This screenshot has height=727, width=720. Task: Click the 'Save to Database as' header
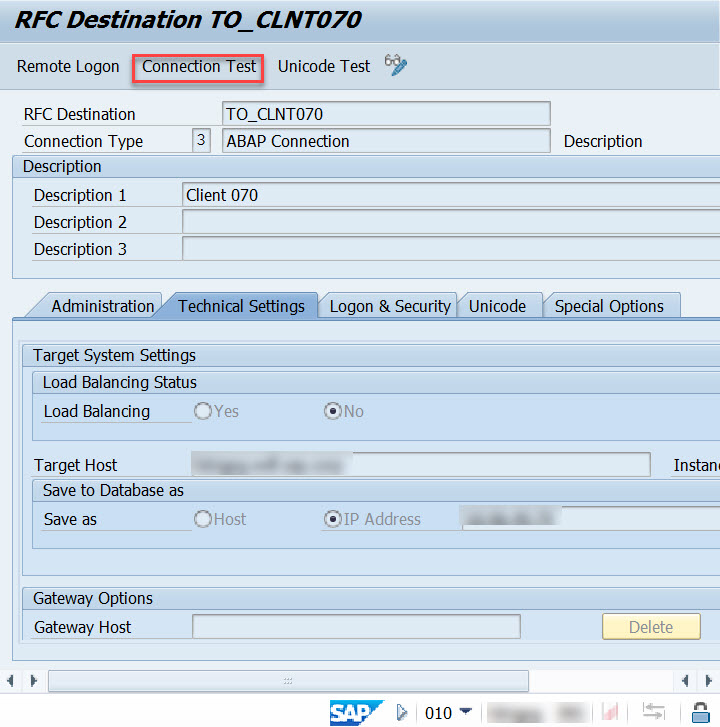point(113,490)
